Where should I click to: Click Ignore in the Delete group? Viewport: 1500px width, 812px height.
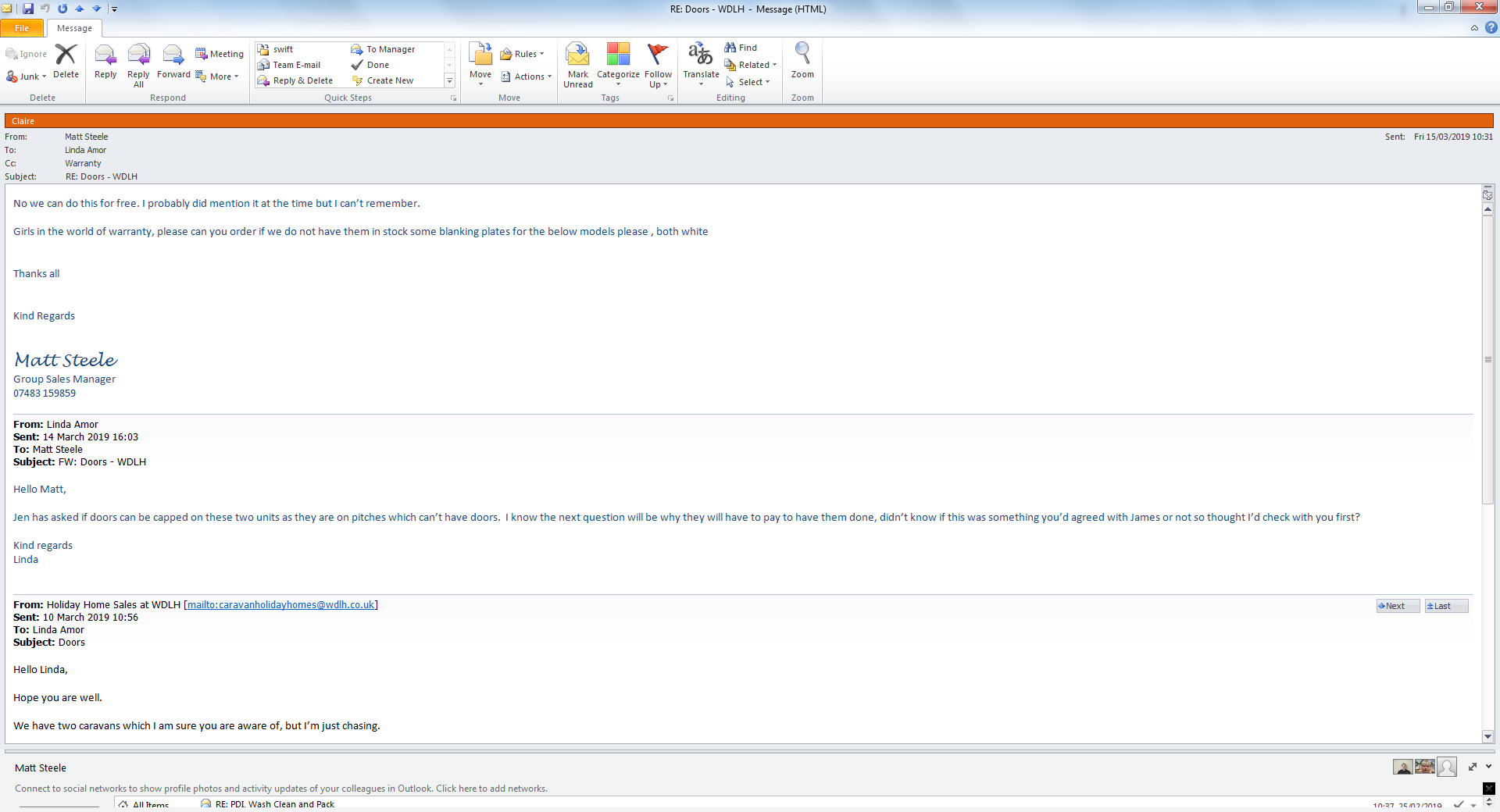coord(27,54)
